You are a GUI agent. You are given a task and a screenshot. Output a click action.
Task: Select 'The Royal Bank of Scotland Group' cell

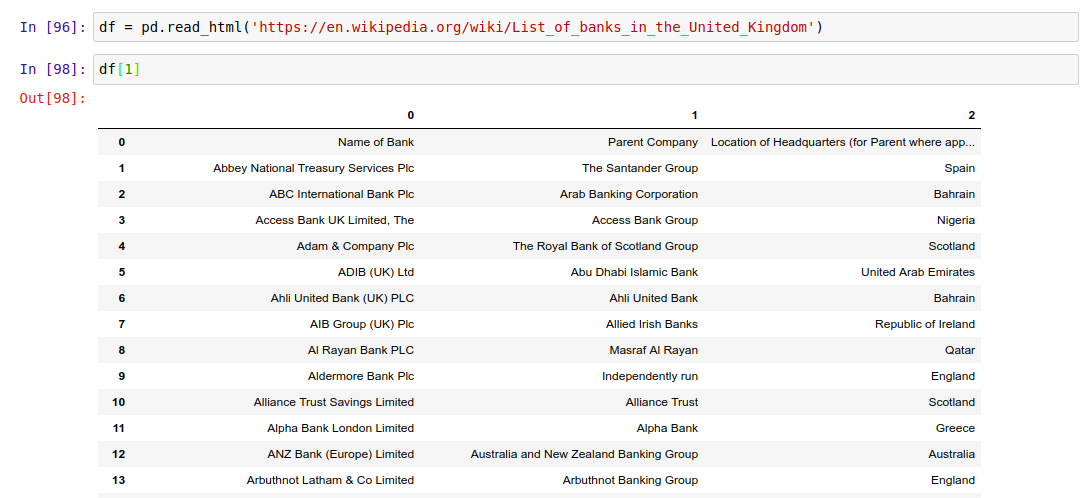[x=605, y=246]
